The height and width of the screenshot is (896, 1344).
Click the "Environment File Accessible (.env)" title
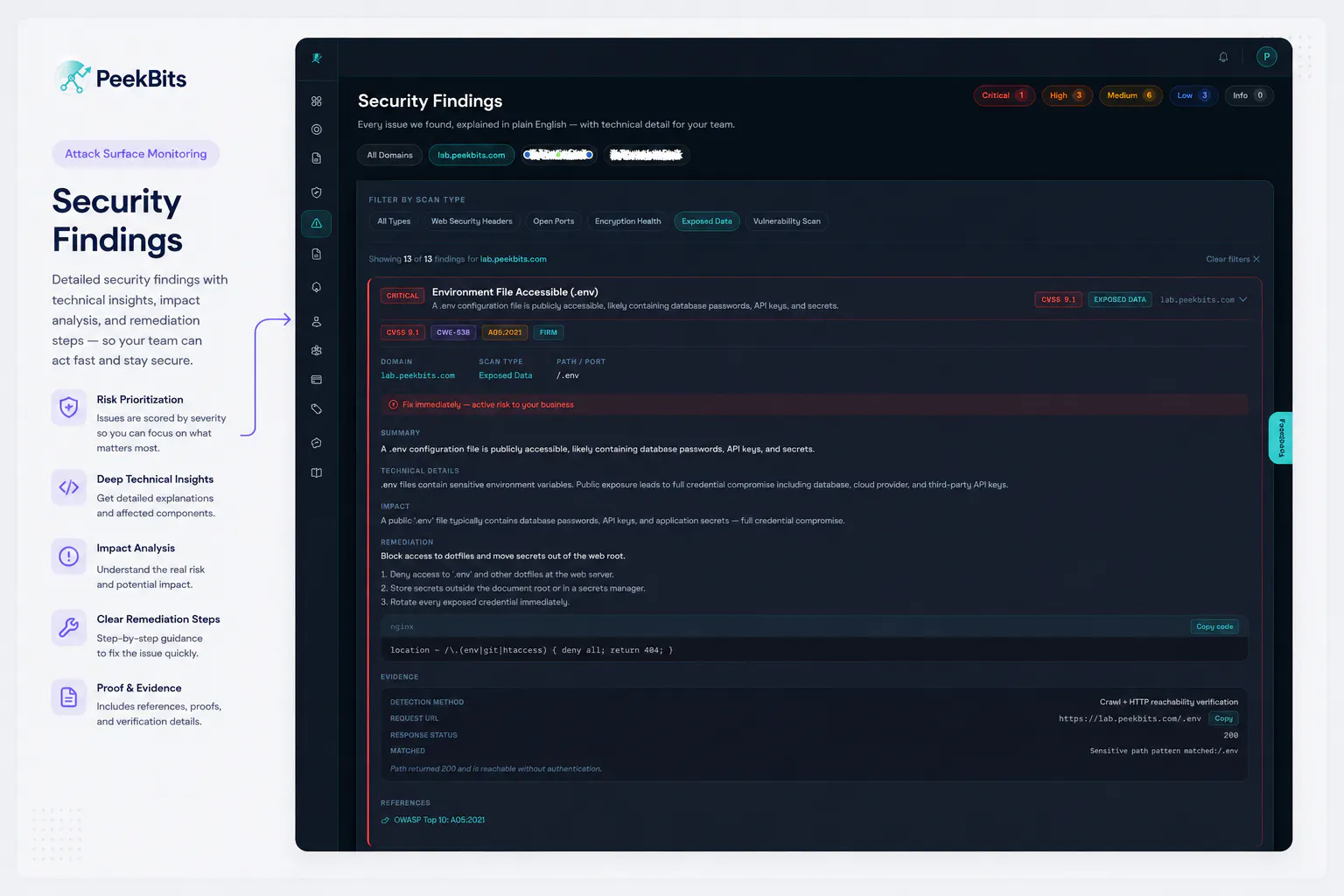point(515,292)
